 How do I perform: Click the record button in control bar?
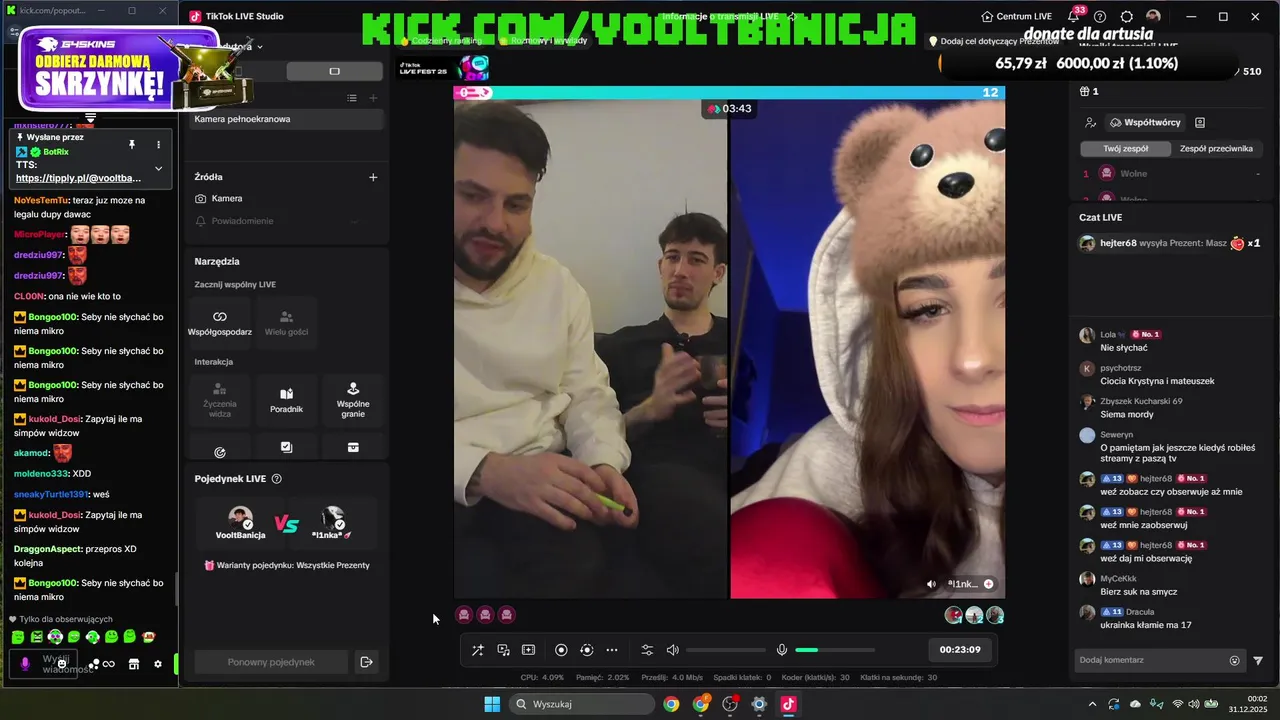(561, 650)
